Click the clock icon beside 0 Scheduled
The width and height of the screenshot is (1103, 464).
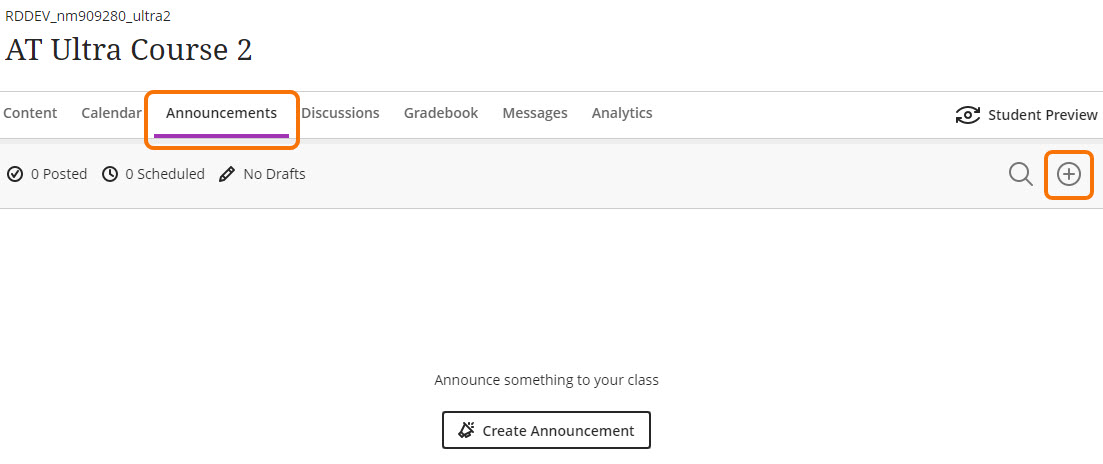coord(110,174)
